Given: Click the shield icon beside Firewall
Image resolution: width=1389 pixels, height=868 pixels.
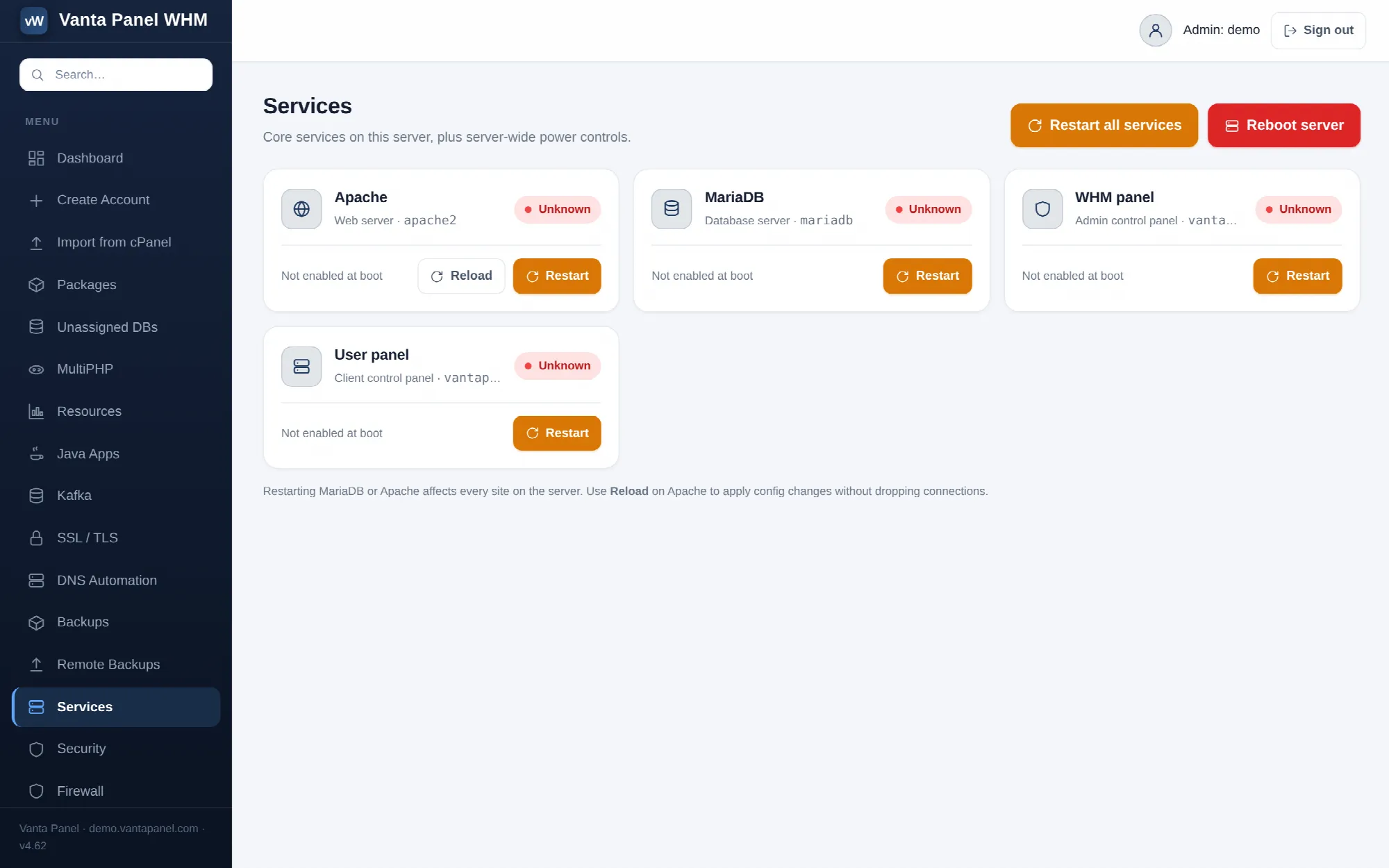Looking at the screenshot, I should pos(36,792).
